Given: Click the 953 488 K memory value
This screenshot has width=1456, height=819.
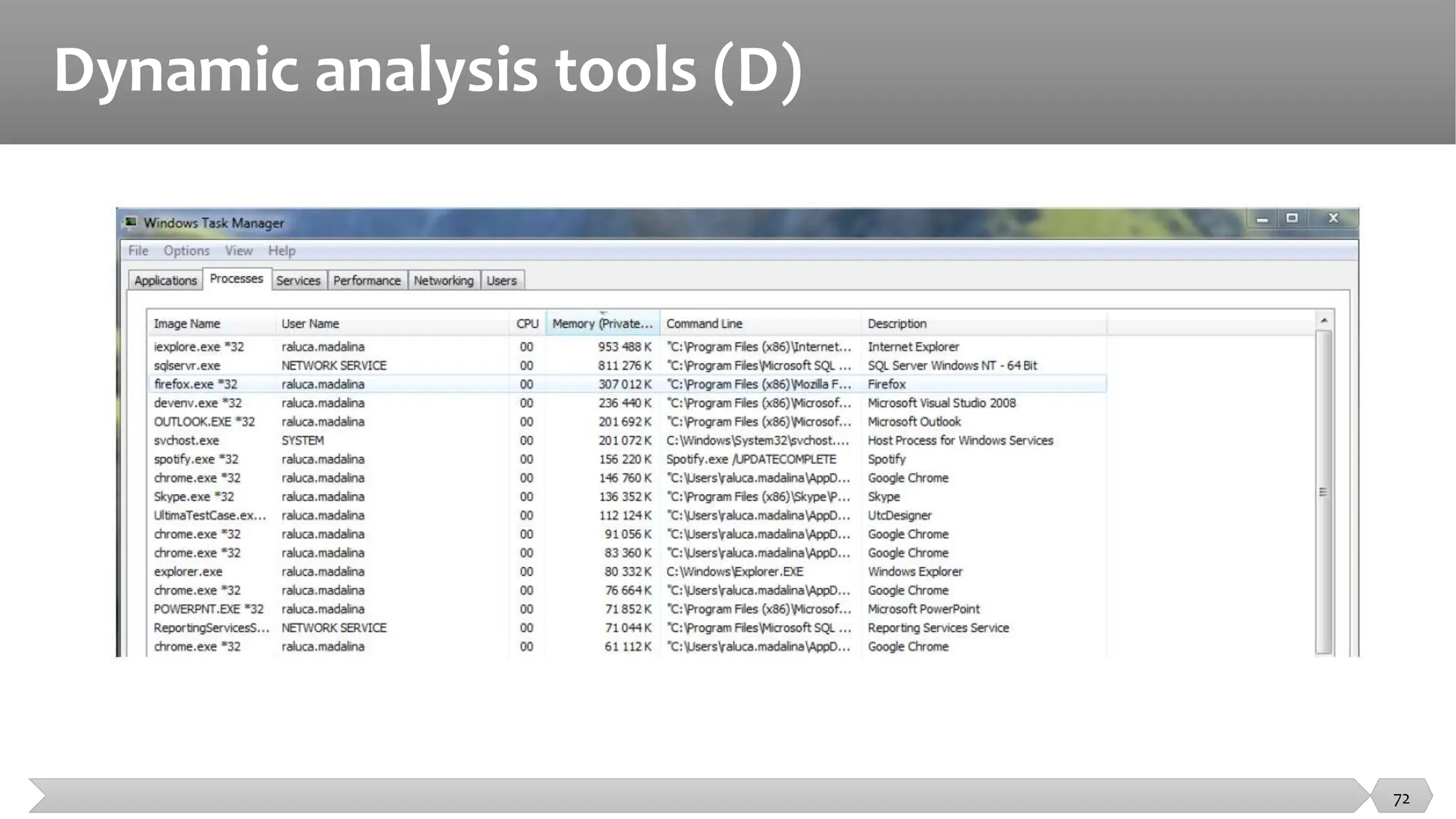Looking at the screenshot, I should tap(624, 347).
